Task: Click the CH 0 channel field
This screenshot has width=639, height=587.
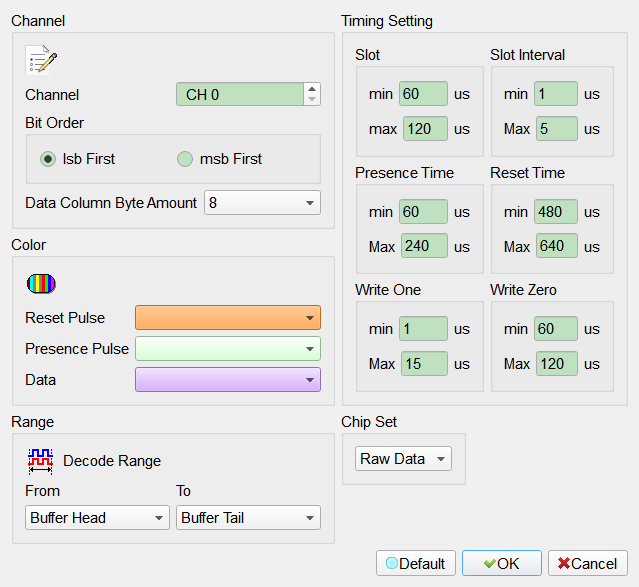Action: click(x=240, y=94)
